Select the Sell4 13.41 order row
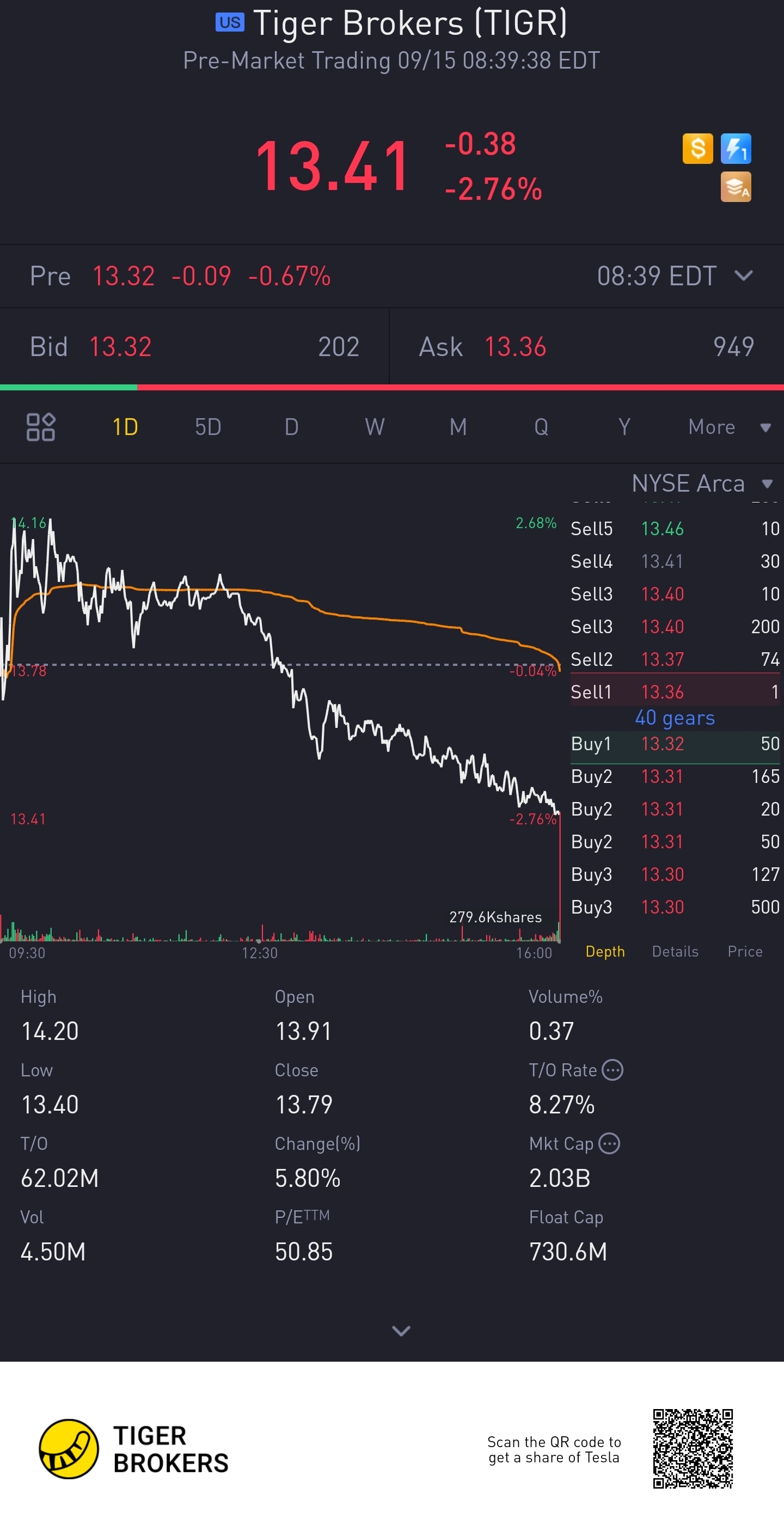The width and height of the screenshot is (784, 1537). coord(675,561)
